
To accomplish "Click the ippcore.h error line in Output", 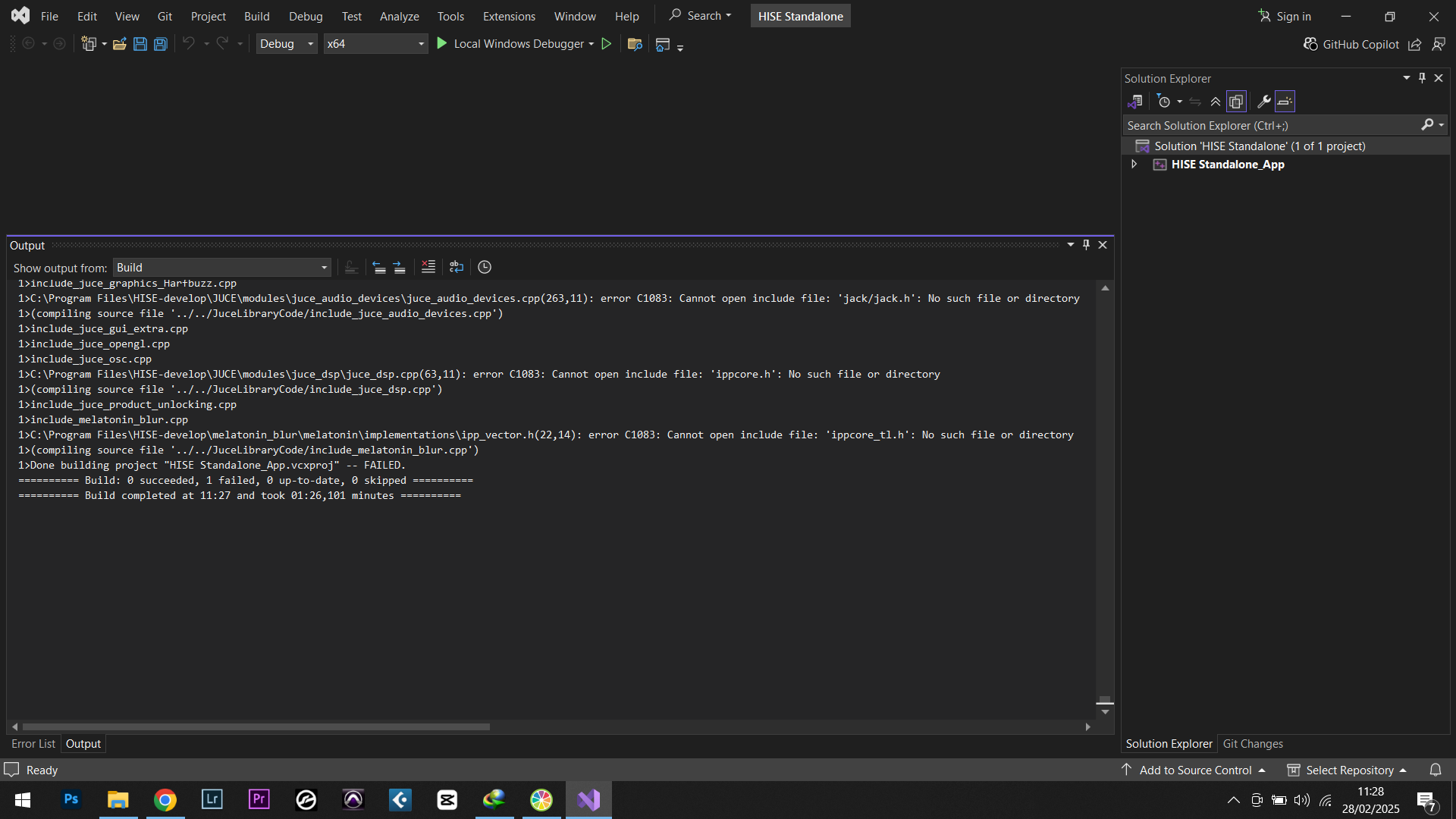I will tap(479, 375).
